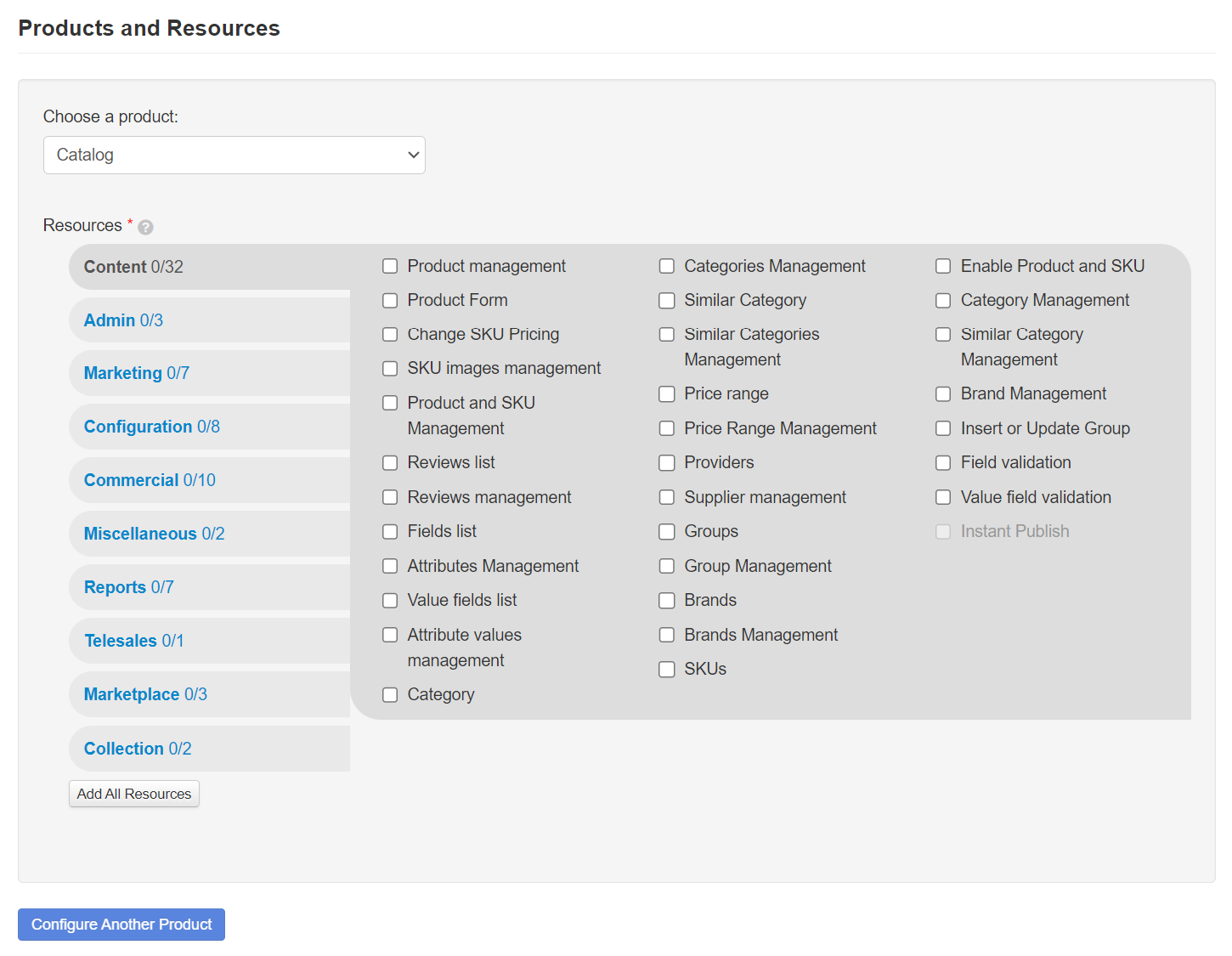Check the Enable Product and SKU option
Image resolution: width=1232 pixels, height=956 pixels.
943,266
